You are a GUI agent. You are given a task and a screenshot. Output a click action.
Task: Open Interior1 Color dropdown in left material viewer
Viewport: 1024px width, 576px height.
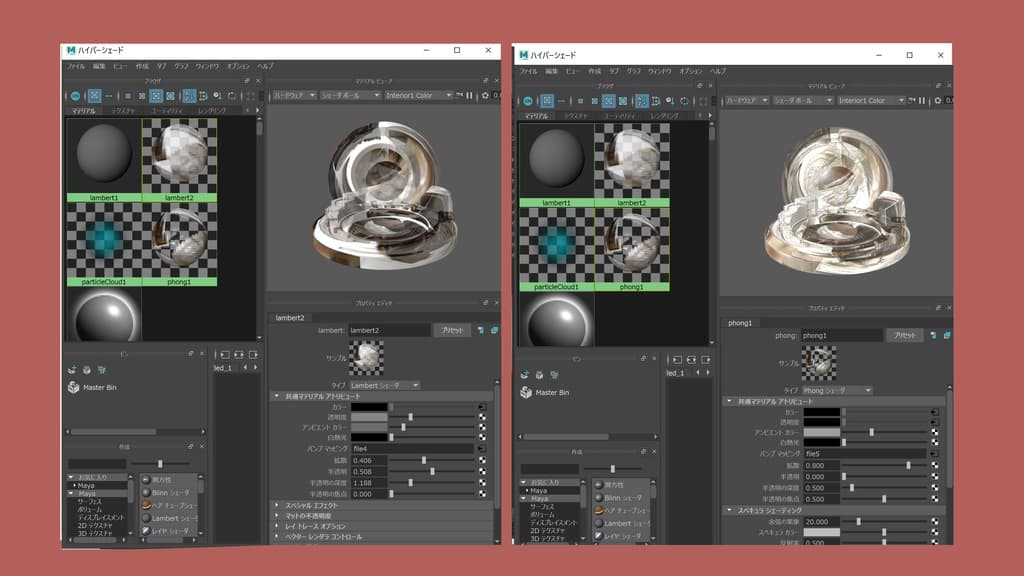point(418,95)
